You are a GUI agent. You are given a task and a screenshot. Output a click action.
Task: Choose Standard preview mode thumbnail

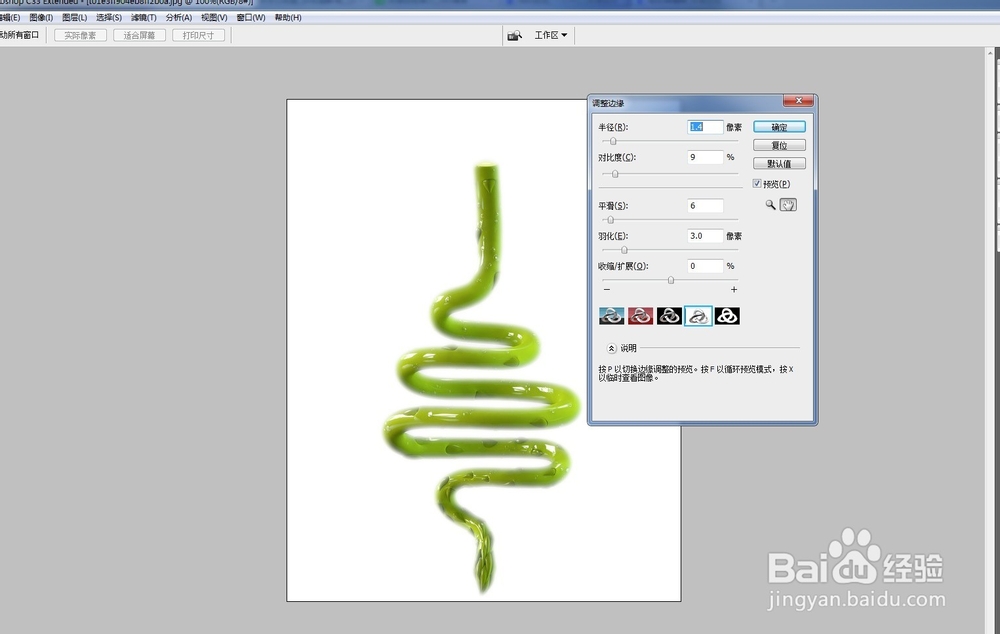click(612, 316)
